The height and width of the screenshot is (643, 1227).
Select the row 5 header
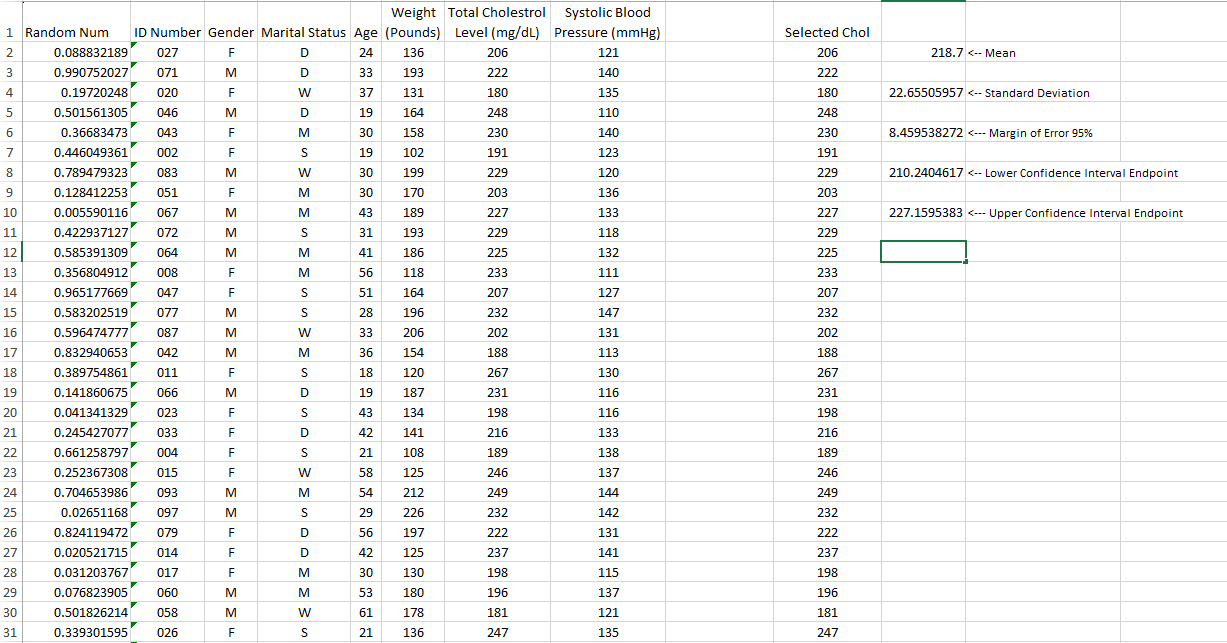tap(10, 112)
